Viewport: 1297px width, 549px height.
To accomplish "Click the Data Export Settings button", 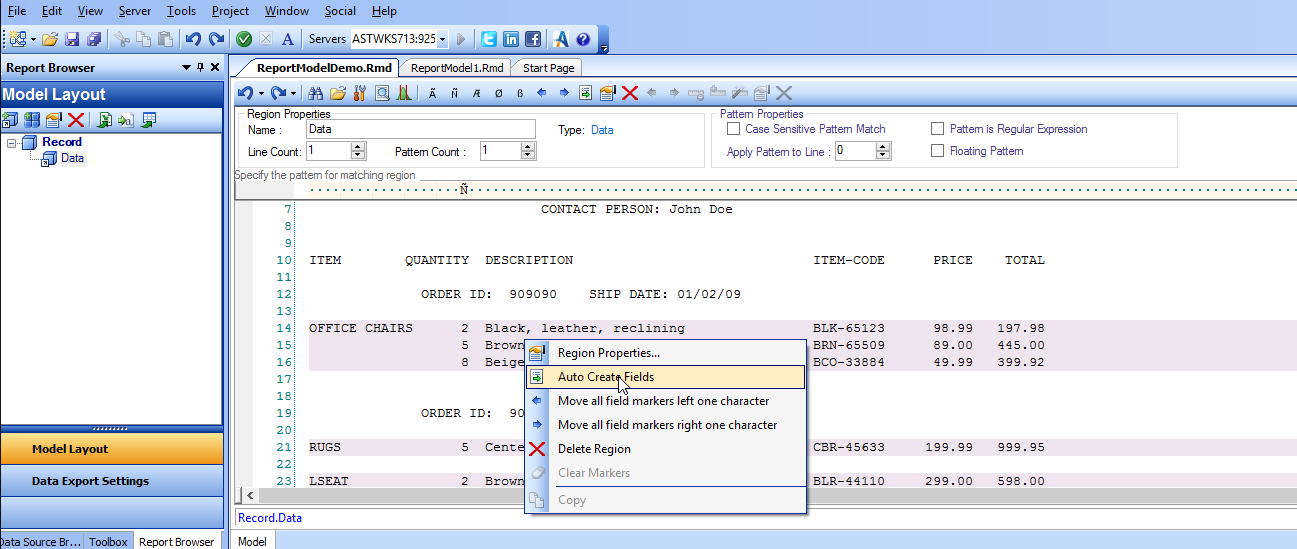I will (x=90, y=481).
